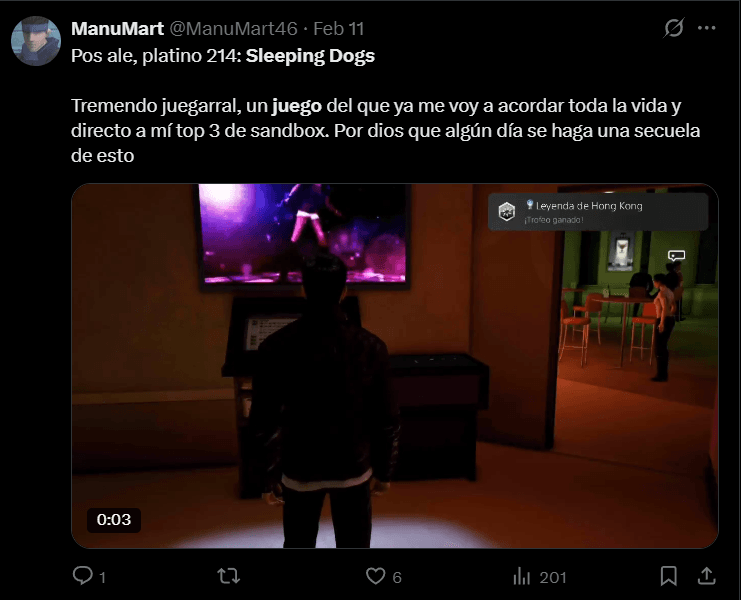Click the likes count of 6

click(x=397, y=577)
